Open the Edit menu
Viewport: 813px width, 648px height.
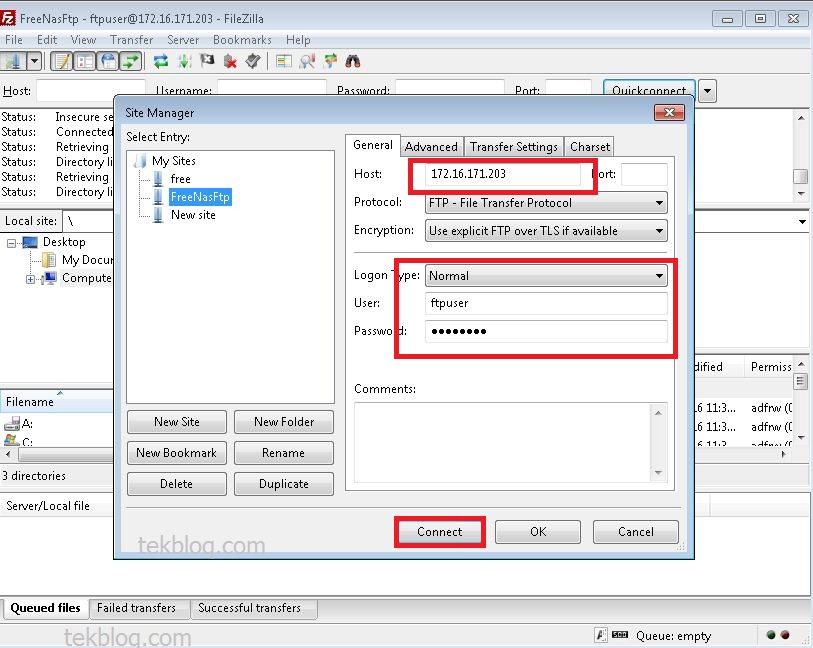coord(47,40)
